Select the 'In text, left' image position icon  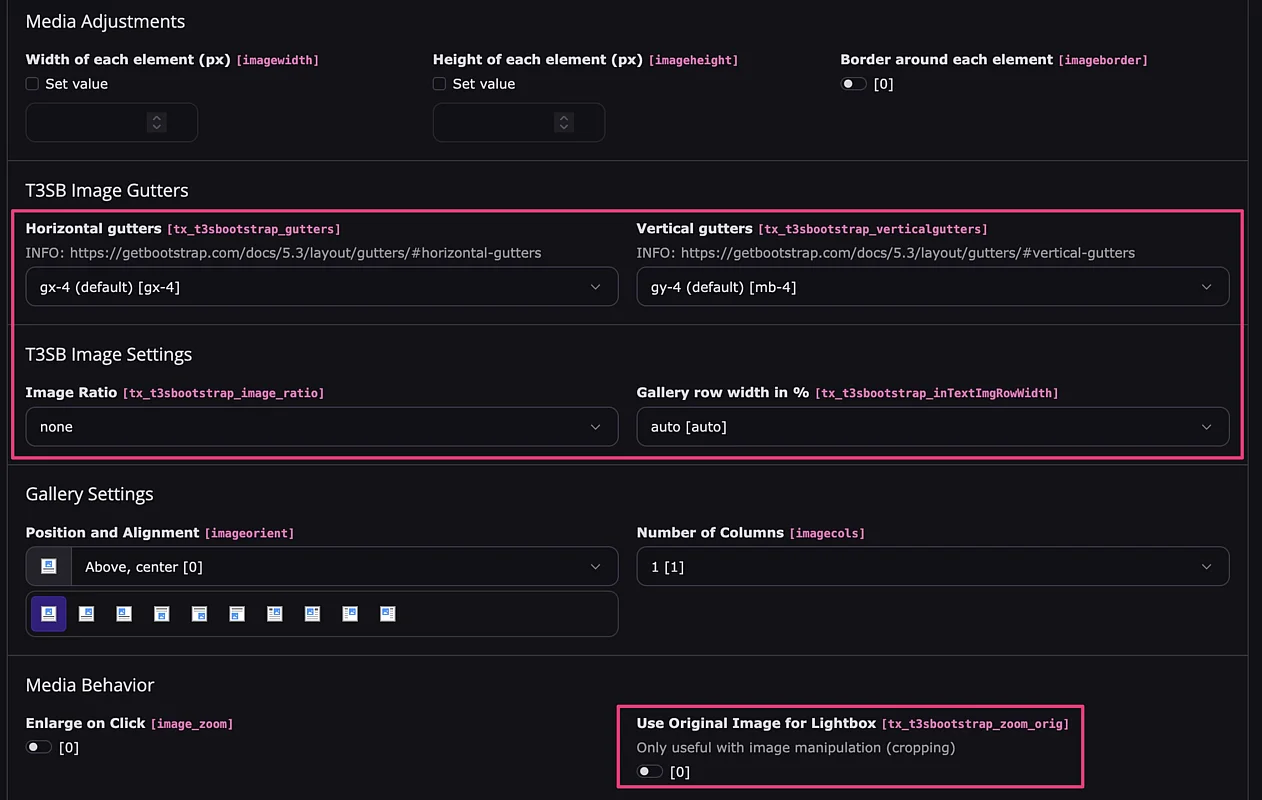coord(312,614)
